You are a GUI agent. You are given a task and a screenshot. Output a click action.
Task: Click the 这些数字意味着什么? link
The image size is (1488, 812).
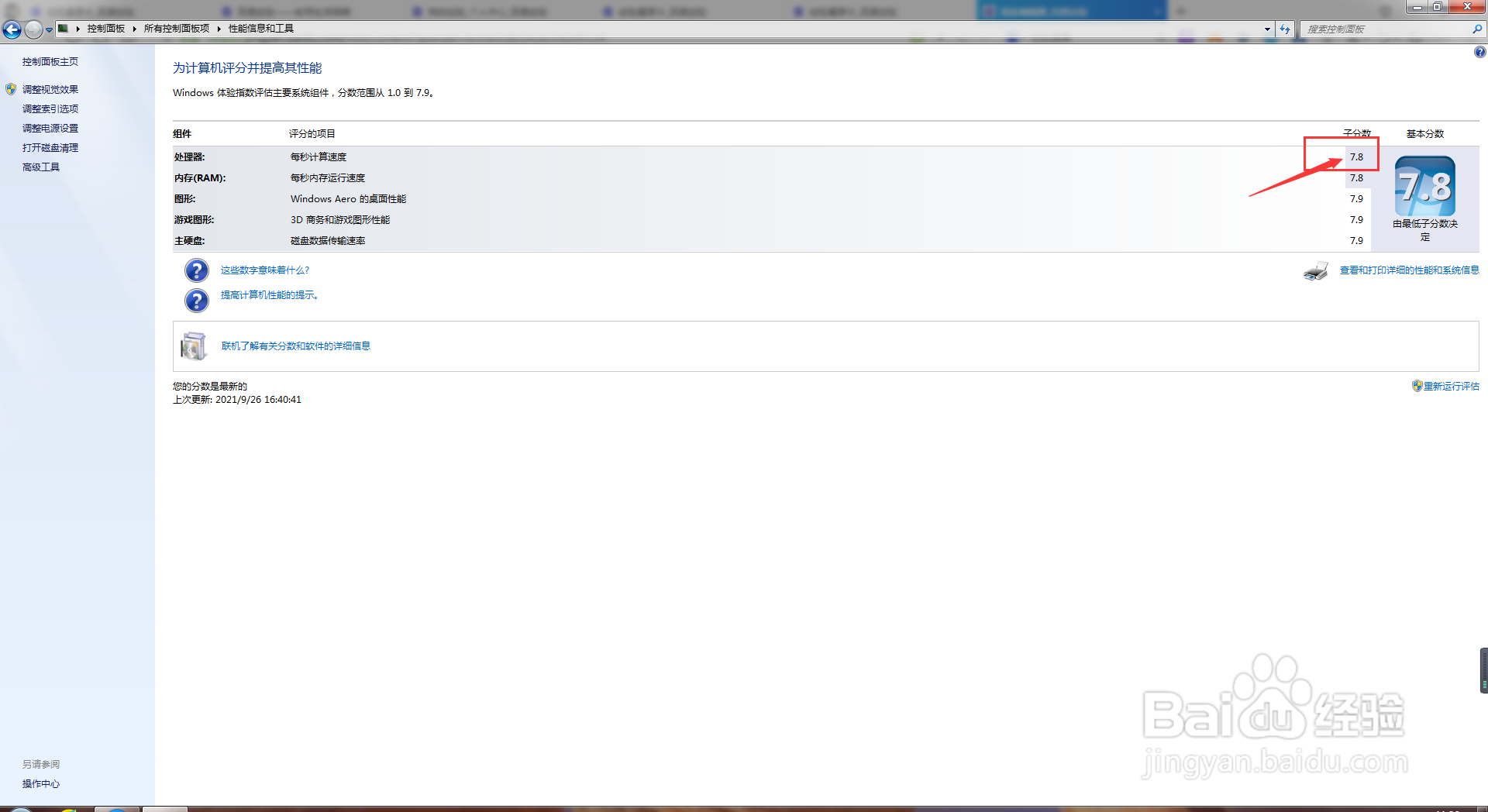coord(265,270)
